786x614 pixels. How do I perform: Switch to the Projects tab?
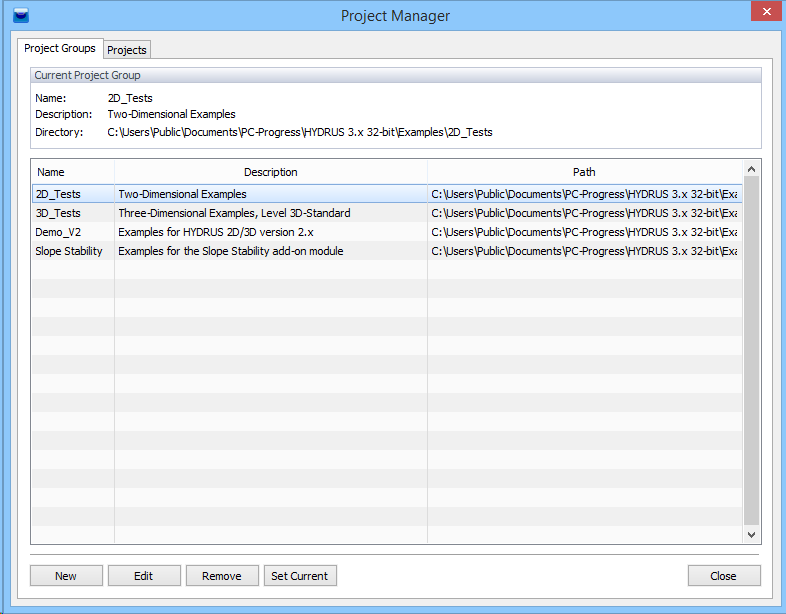pos(127,50)
